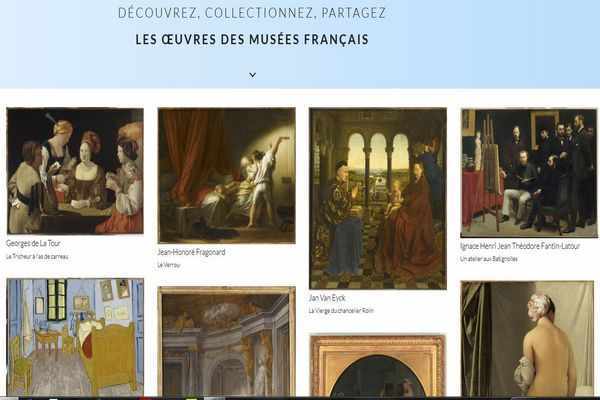The height and width of the screenshot is (400, 600).
Task: Click the Jan Van Eyck artist link
Action: coord(327,298)
